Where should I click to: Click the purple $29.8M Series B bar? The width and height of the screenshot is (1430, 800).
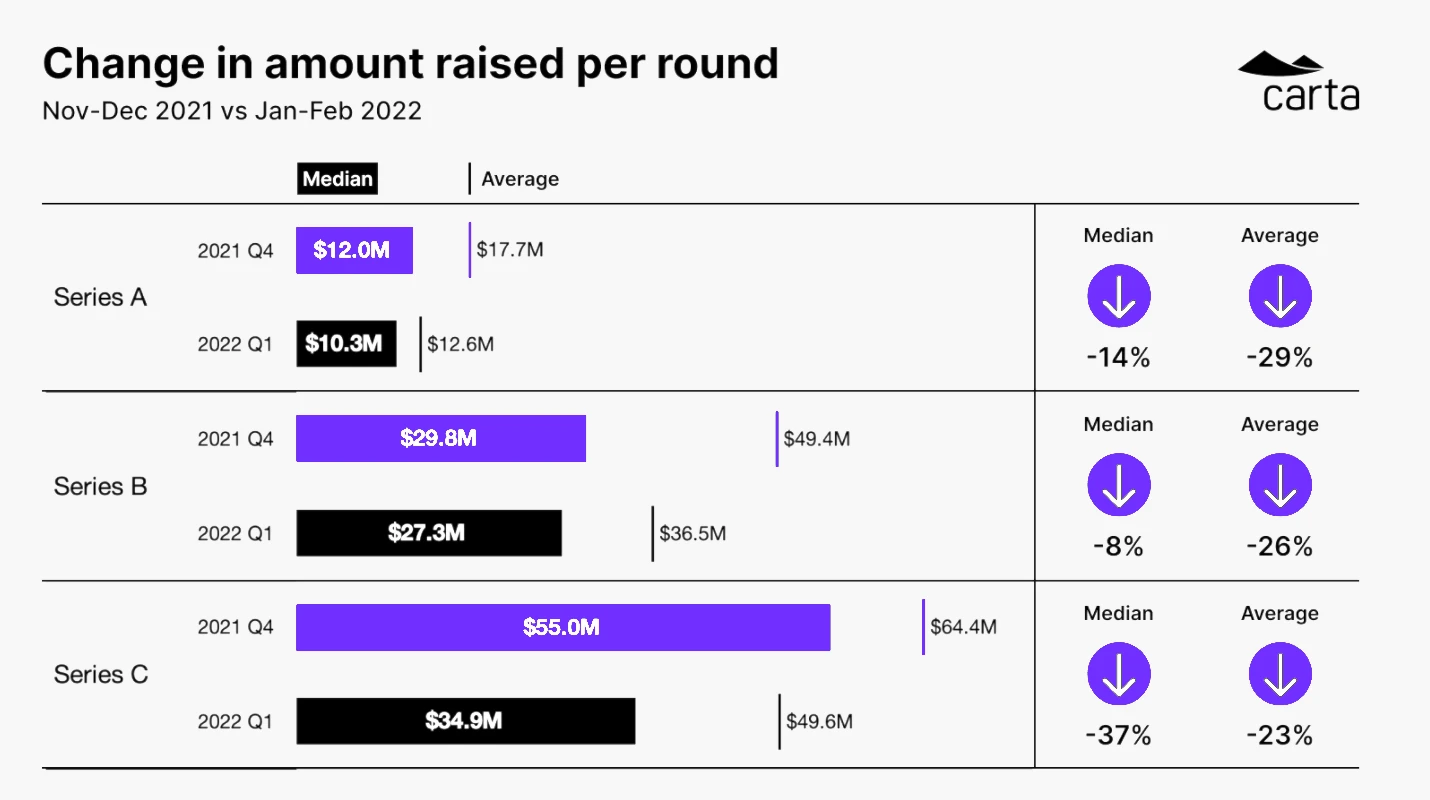(x=440, y=438)
